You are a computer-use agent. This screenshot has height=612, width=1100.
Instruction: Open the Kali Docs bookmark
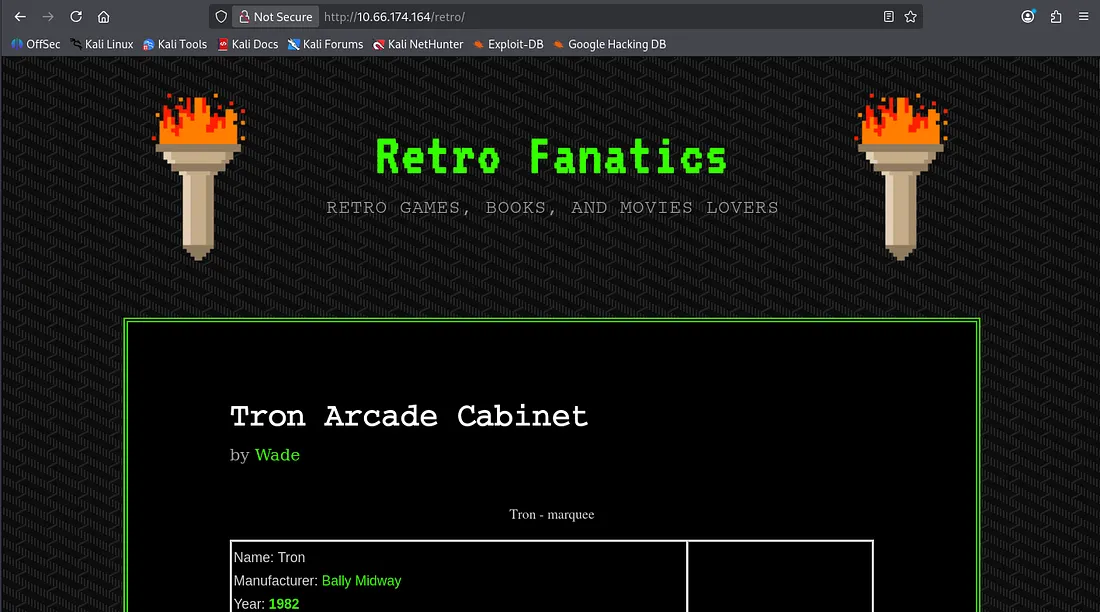pyautogui.click(x=248, y=44)
